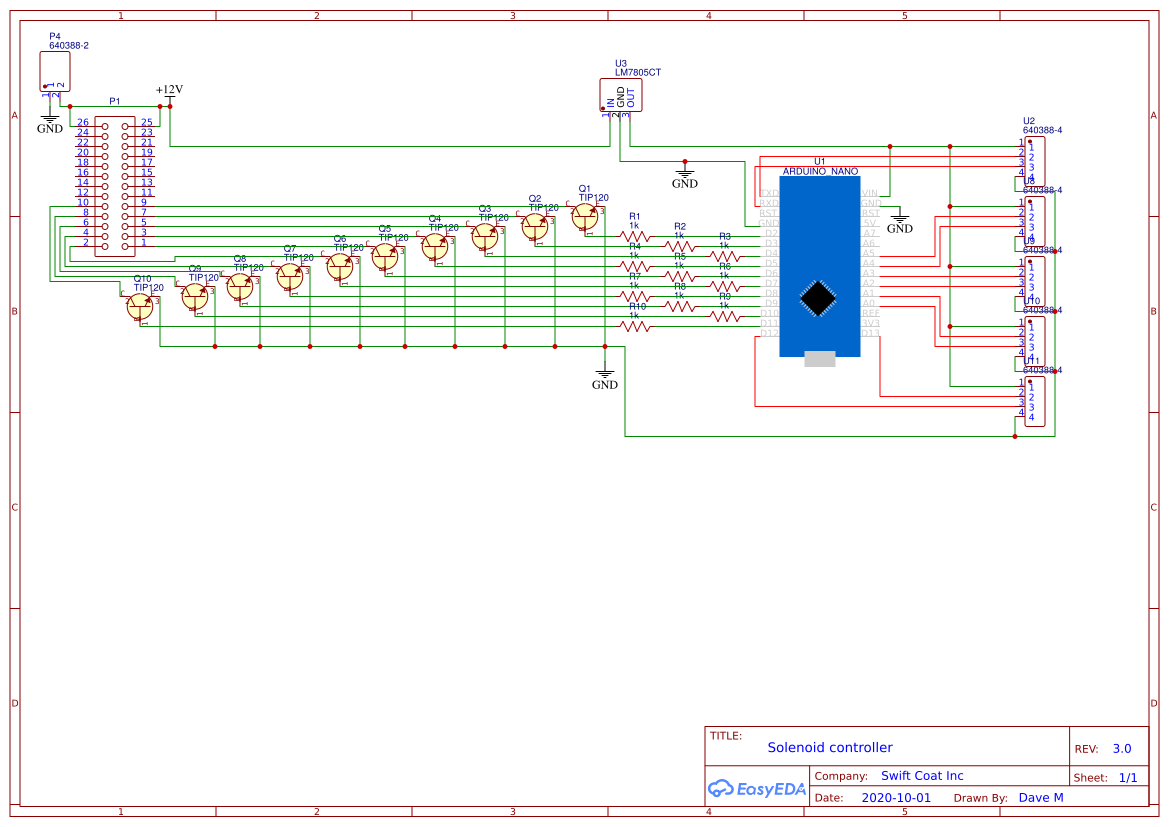Screen dimensions: 1169x827
Task: Click the +12V power flag
Action: 168,90
